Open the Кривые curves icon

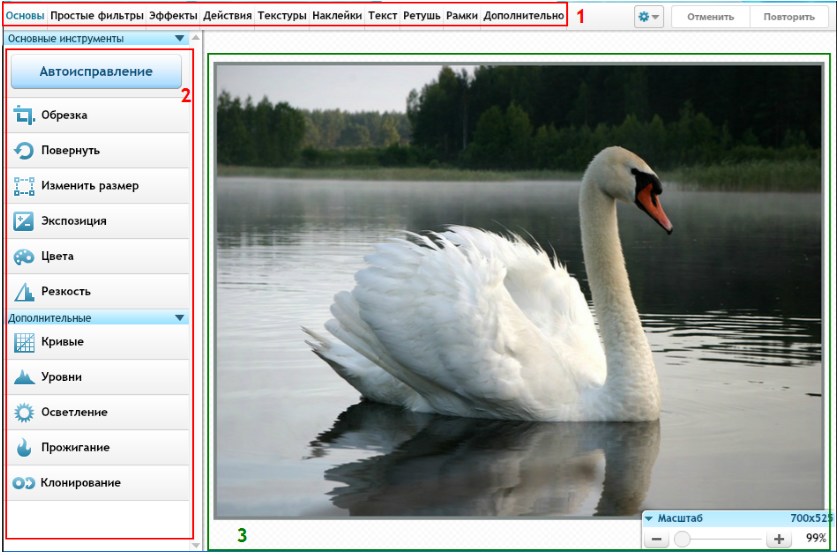(24, 342)
